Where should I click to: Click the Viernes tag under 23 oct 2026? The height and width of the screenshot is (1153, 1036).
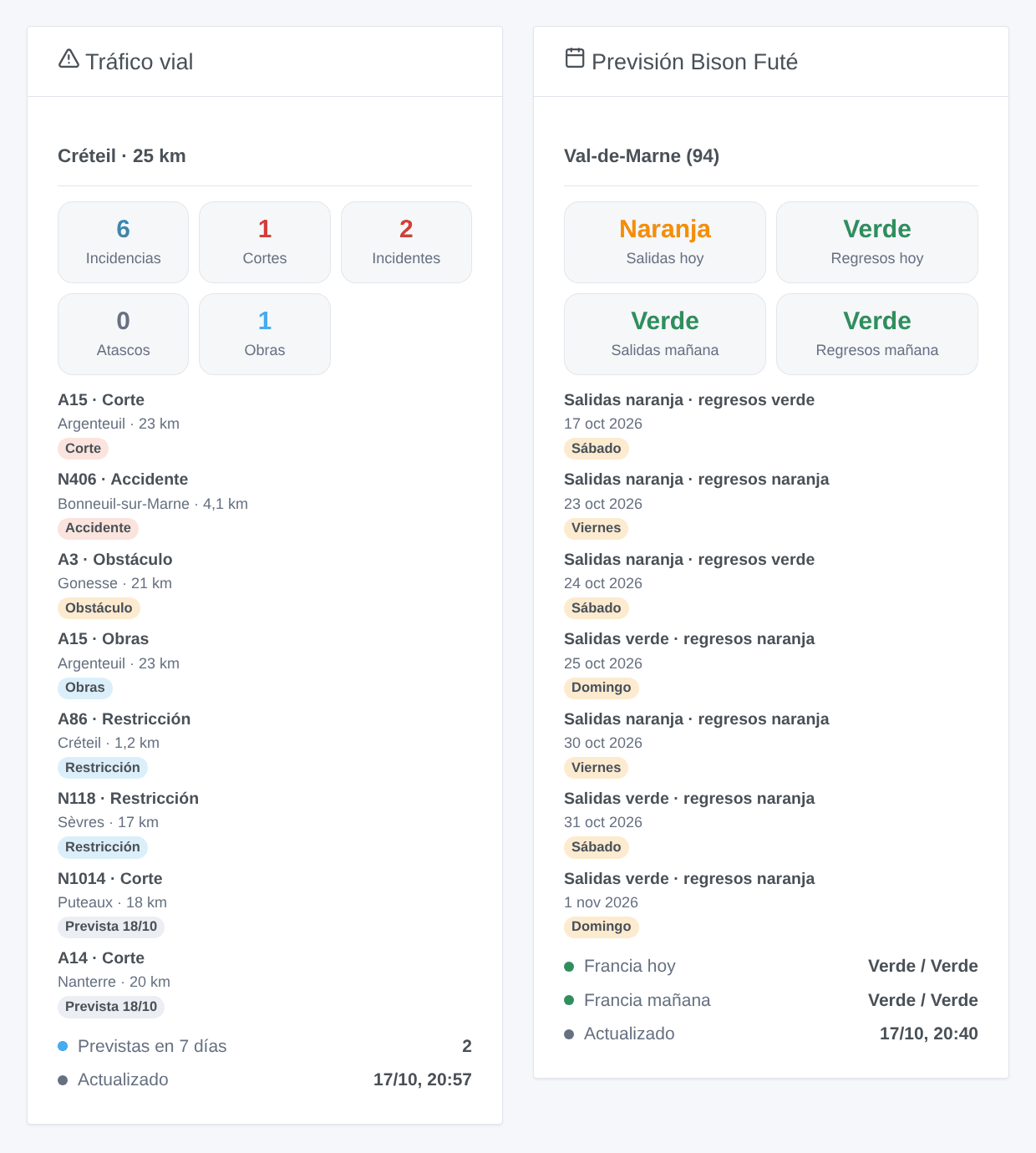click(597, 528)
